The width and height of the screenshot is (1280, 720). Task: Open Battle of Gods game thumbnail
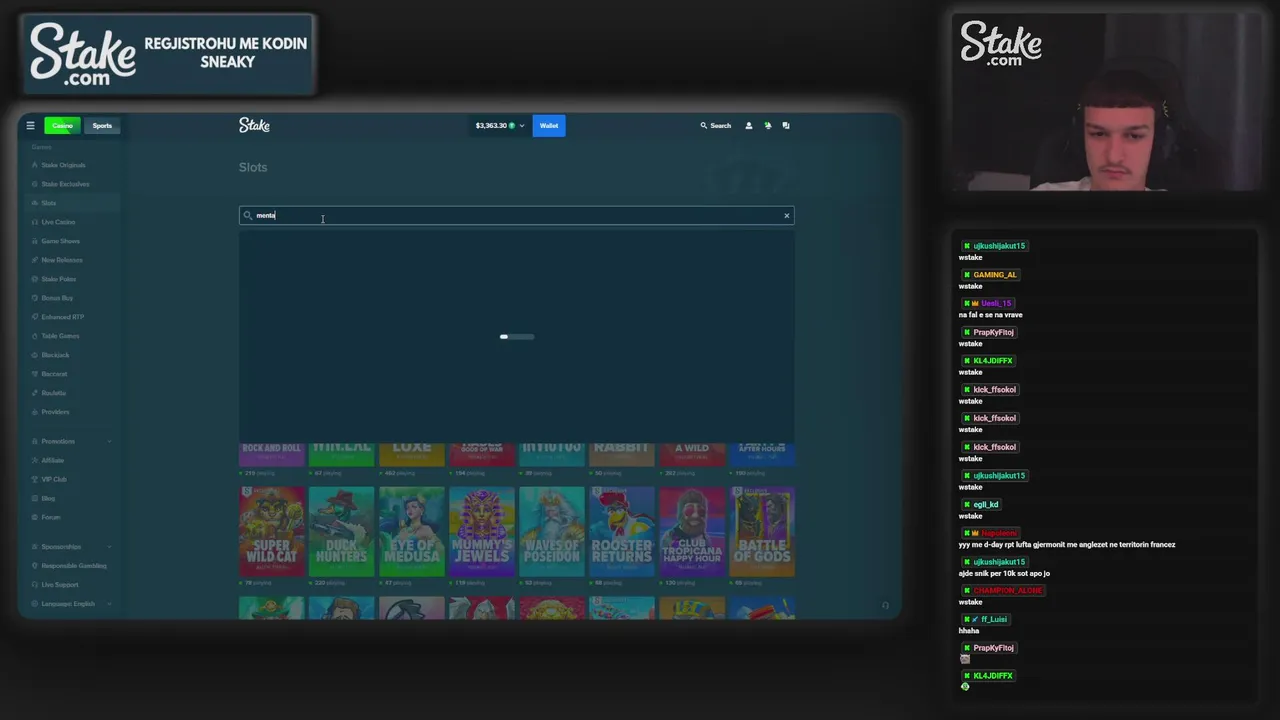point(762,532)
